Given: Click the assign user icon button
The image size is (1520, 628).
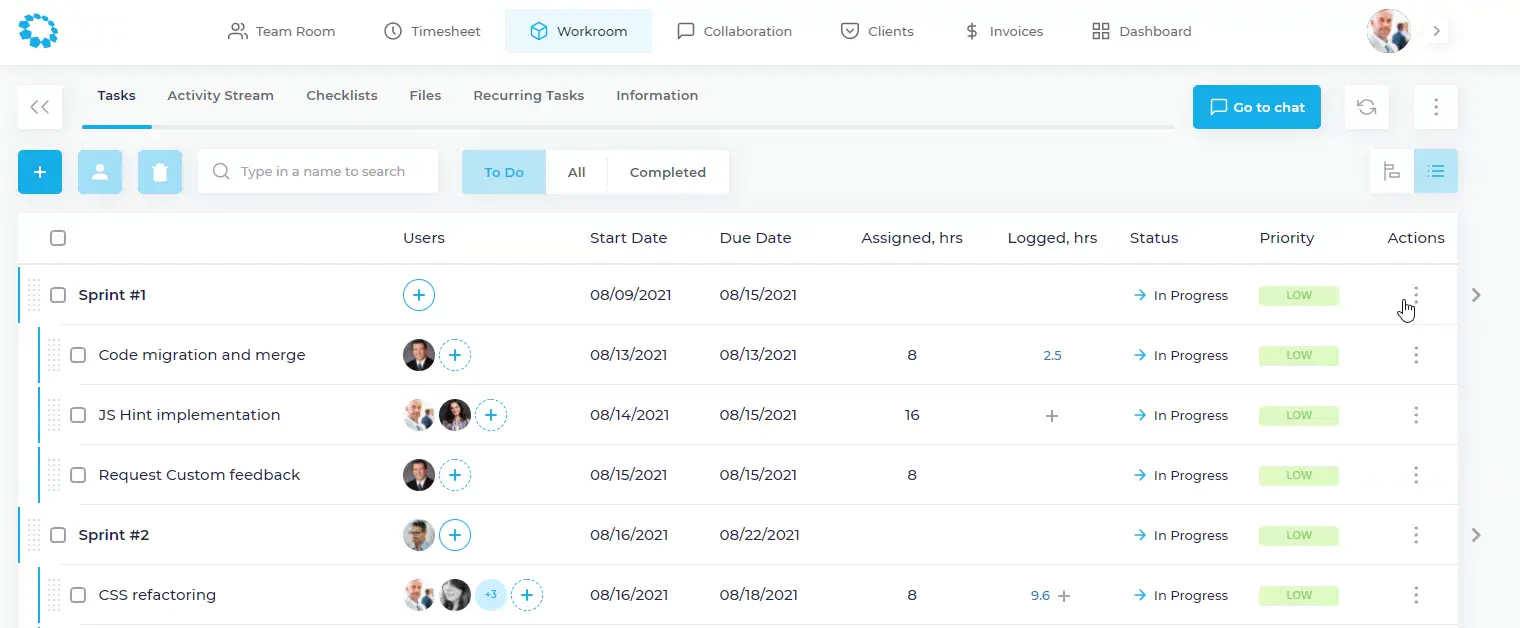Looking at the screenshot, I should tap(100, 172).
